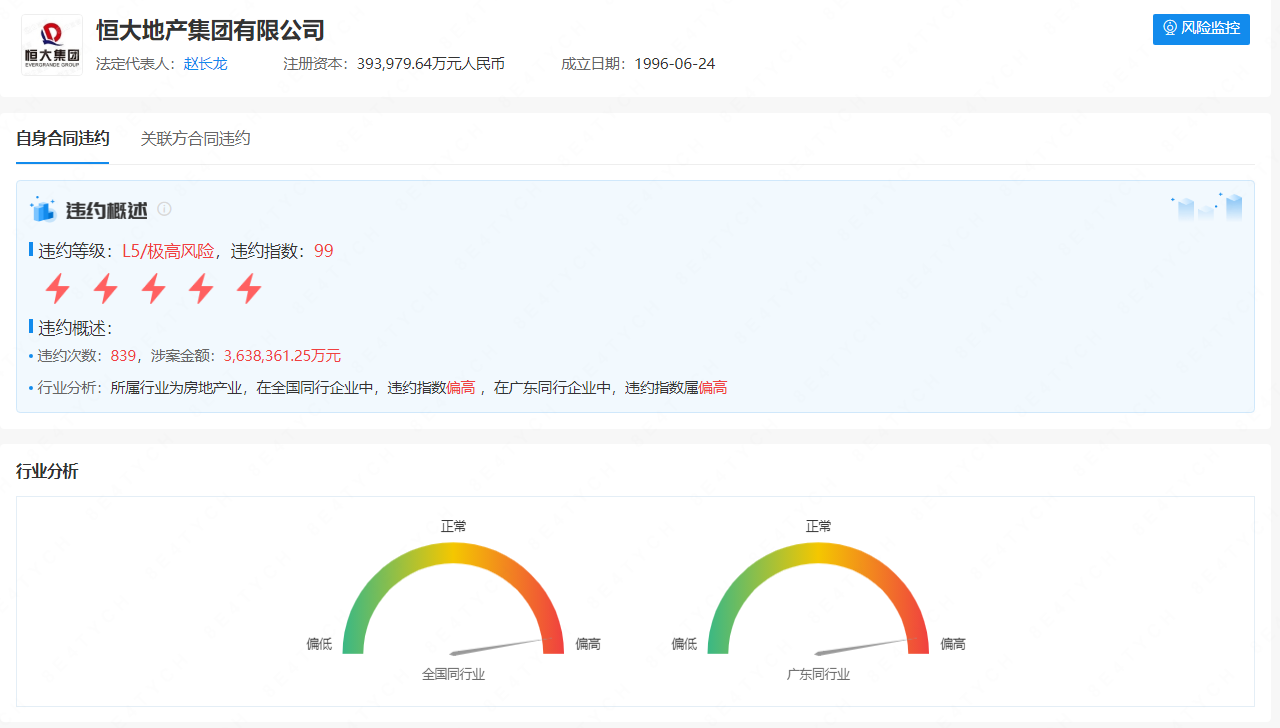Click the fifth lightning bolt risk icon

coord(249,289)
